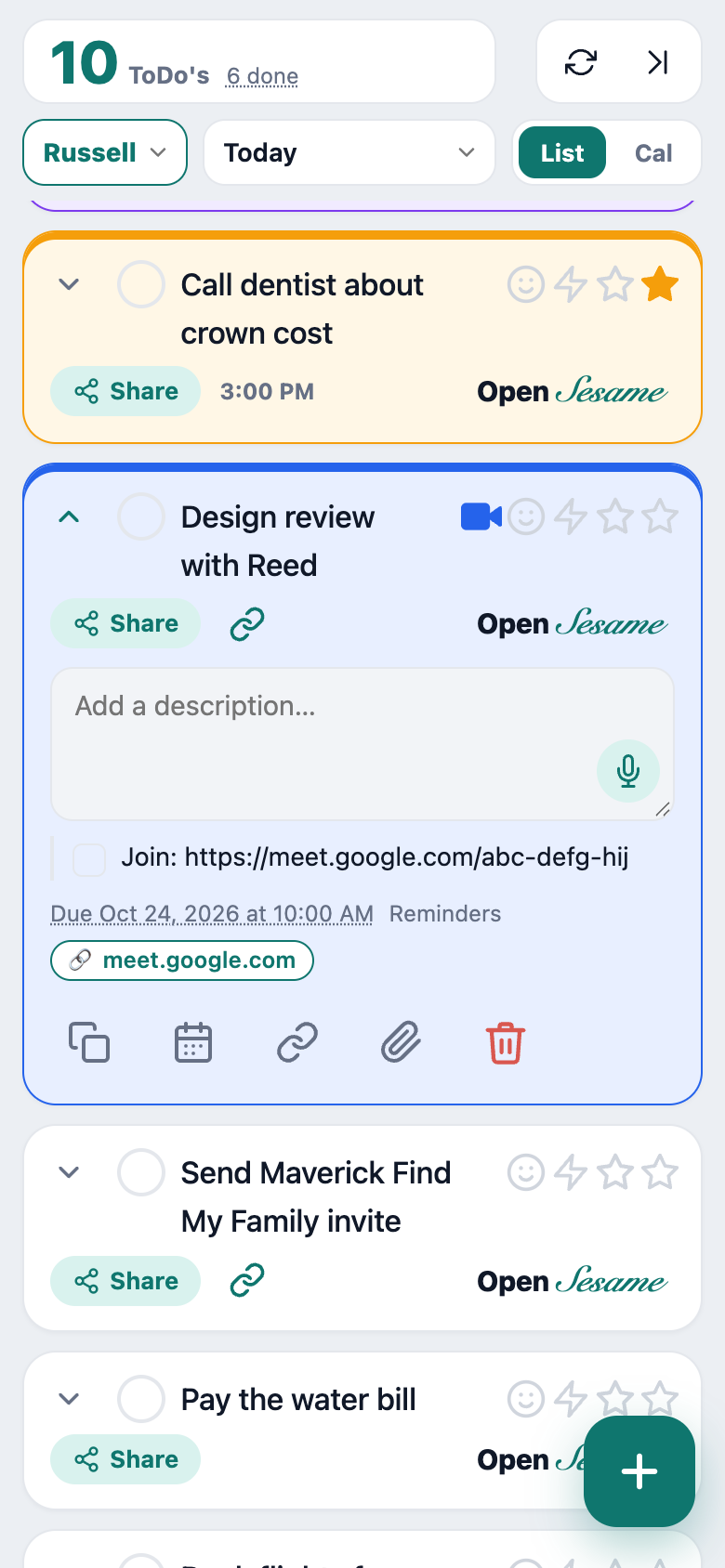Click Open Sesame on Send Maverick card
This screenshot has height=1568, width=725.
(x=573, y=1282)
